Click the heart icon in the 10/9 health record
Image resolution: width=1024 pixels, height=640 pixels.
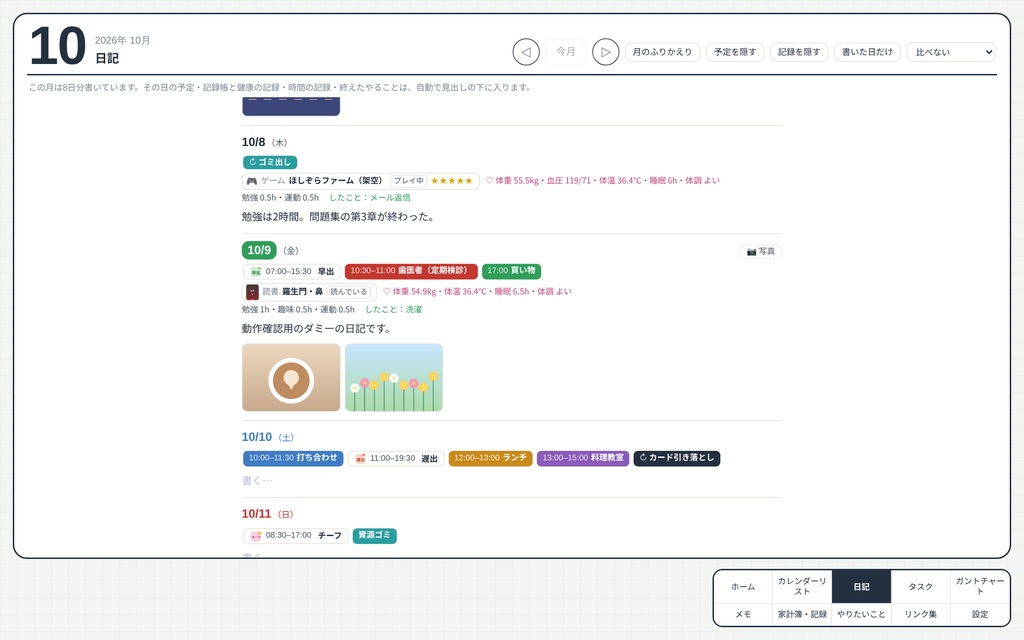point(387,292)
